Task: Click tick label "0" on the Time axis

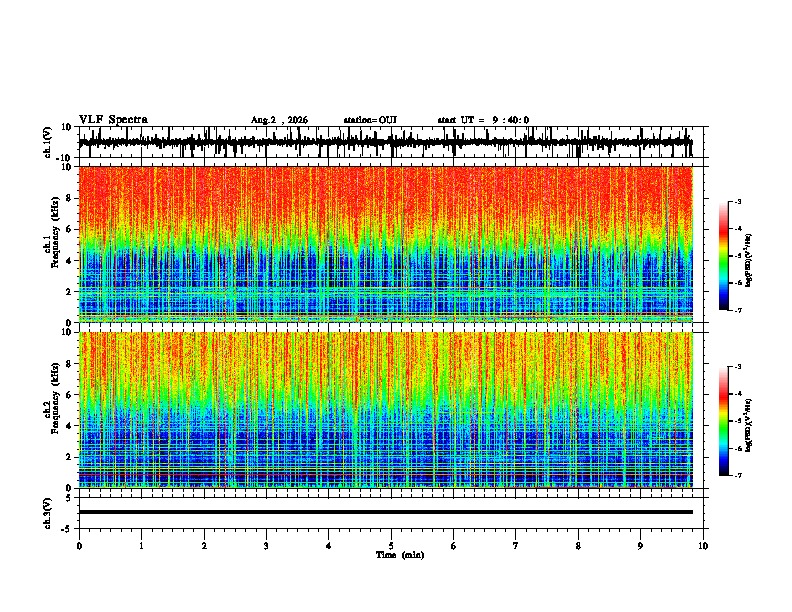Action: pos(79,546)
